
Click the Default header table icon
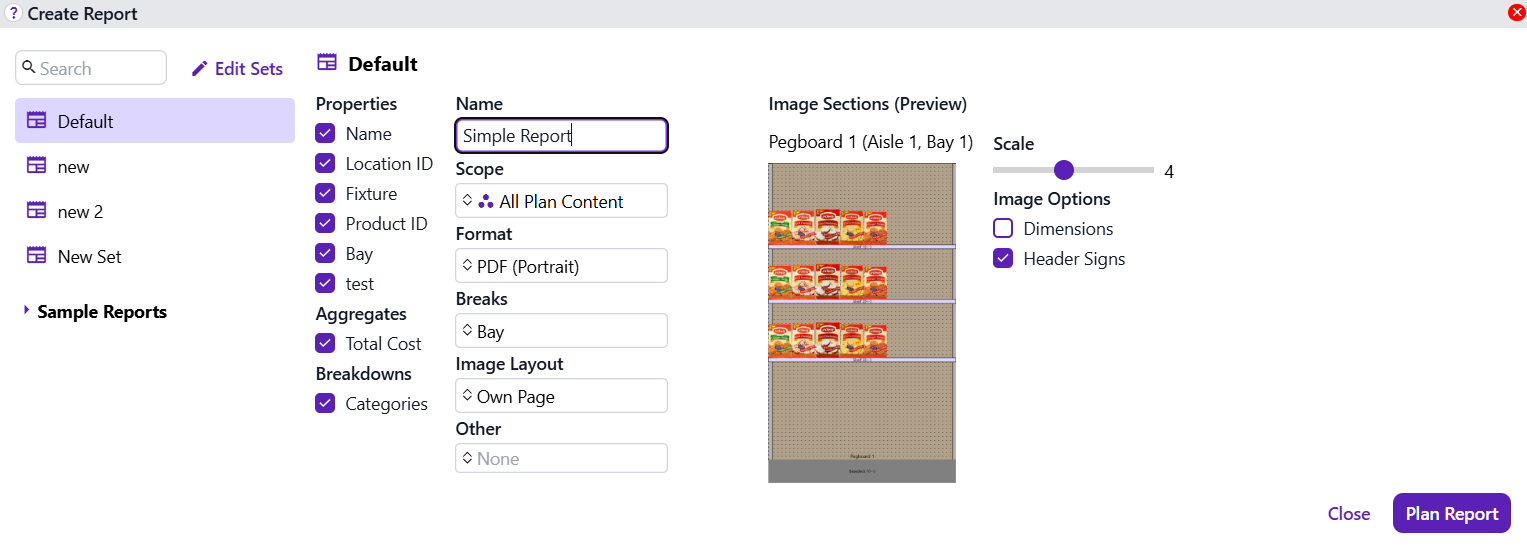[327, 63]
